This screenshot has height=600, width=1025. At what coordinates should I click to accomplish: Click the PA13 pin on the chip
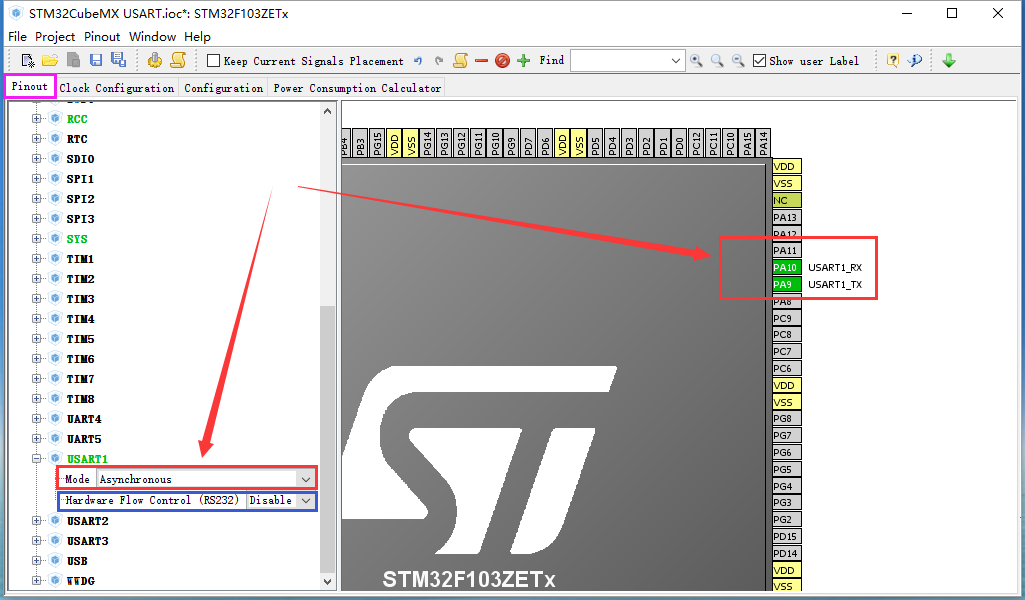[x=786, y=217]
